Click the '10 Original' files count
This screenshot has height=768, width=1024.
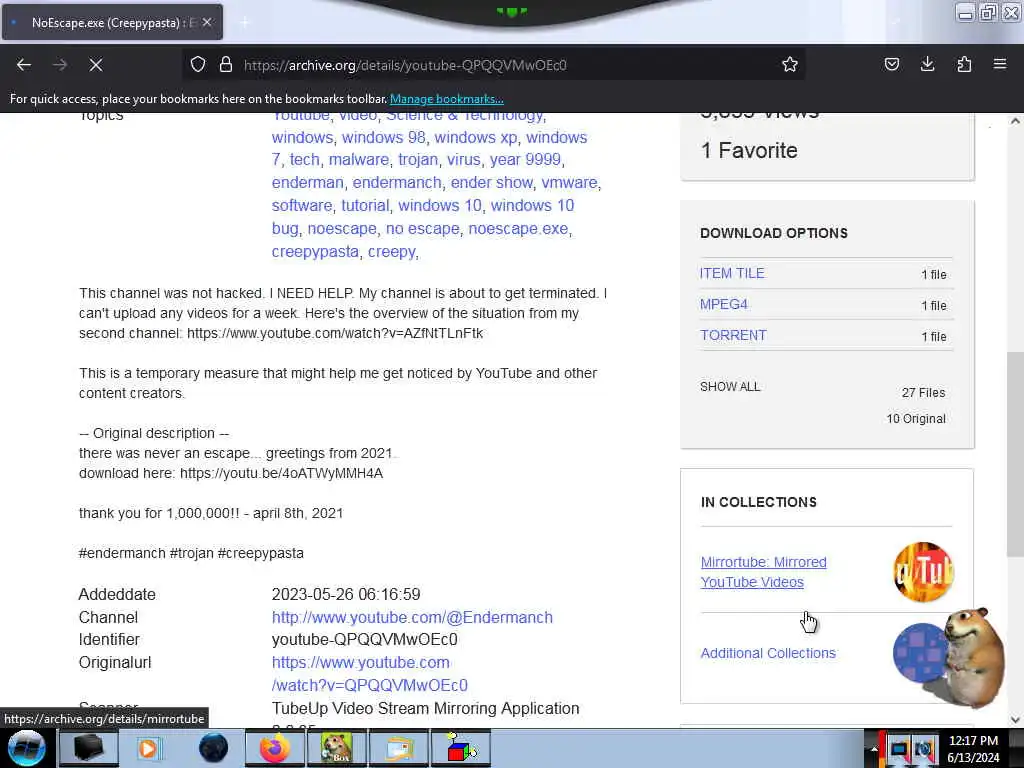click(x=916, y=419)
